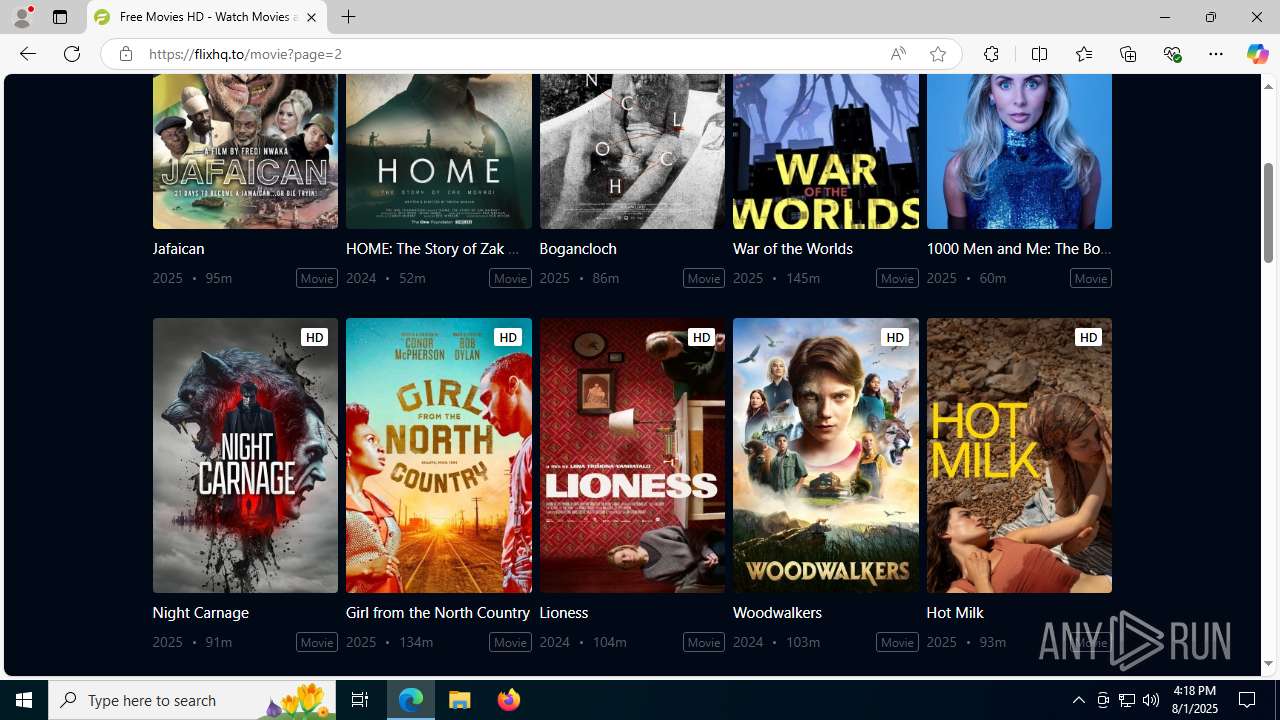Screen dimensions: 1280x720
Task: Open a new browser tab
Action: pos(348,17)
